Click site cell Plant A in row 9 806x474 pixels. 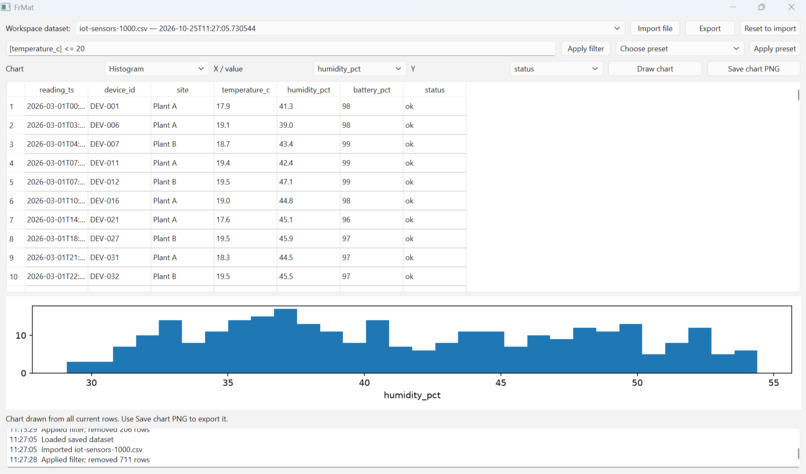tap(182, 258)
